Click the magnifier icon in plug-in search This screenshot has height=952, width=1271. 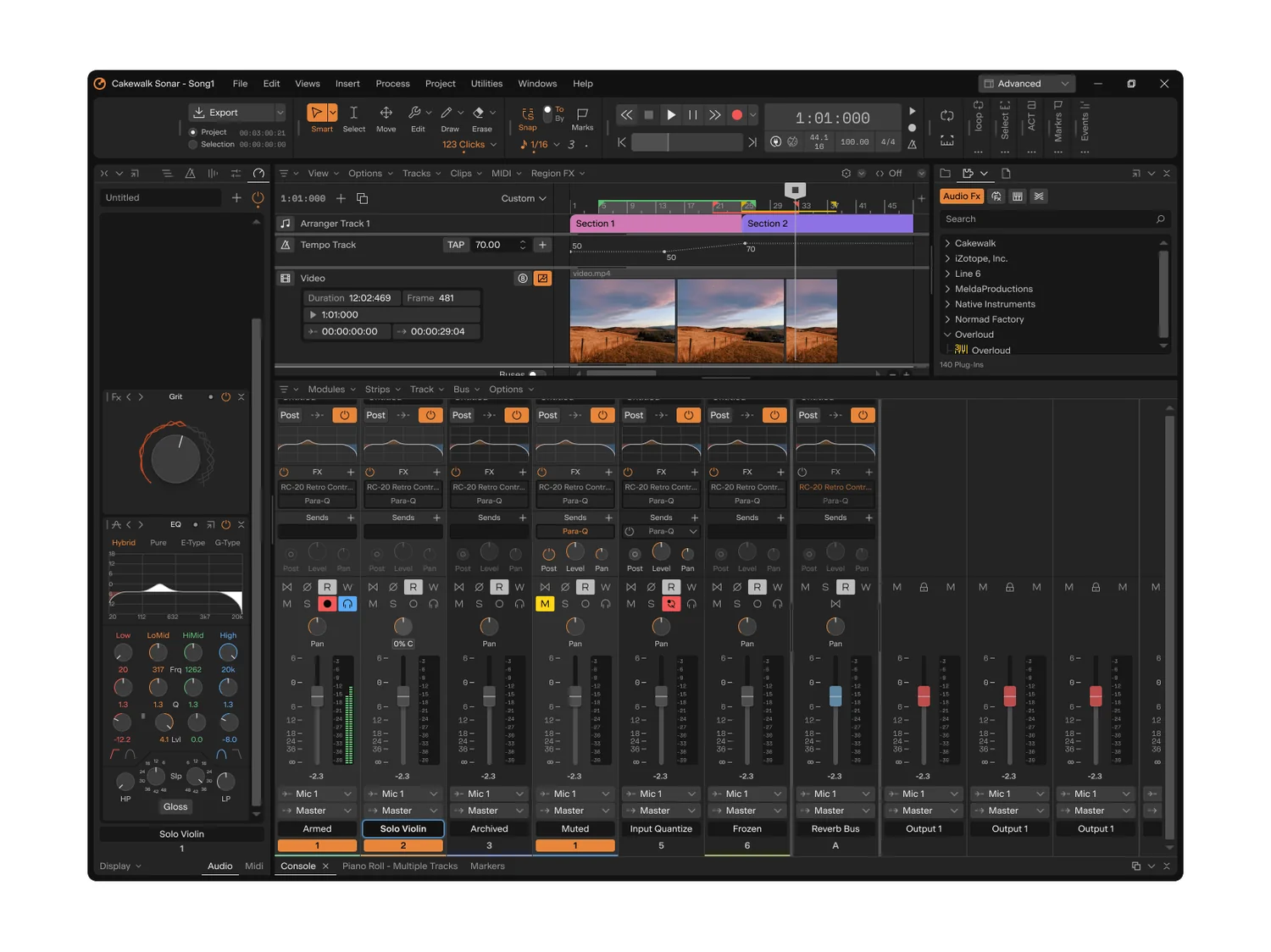[1160, 219]
